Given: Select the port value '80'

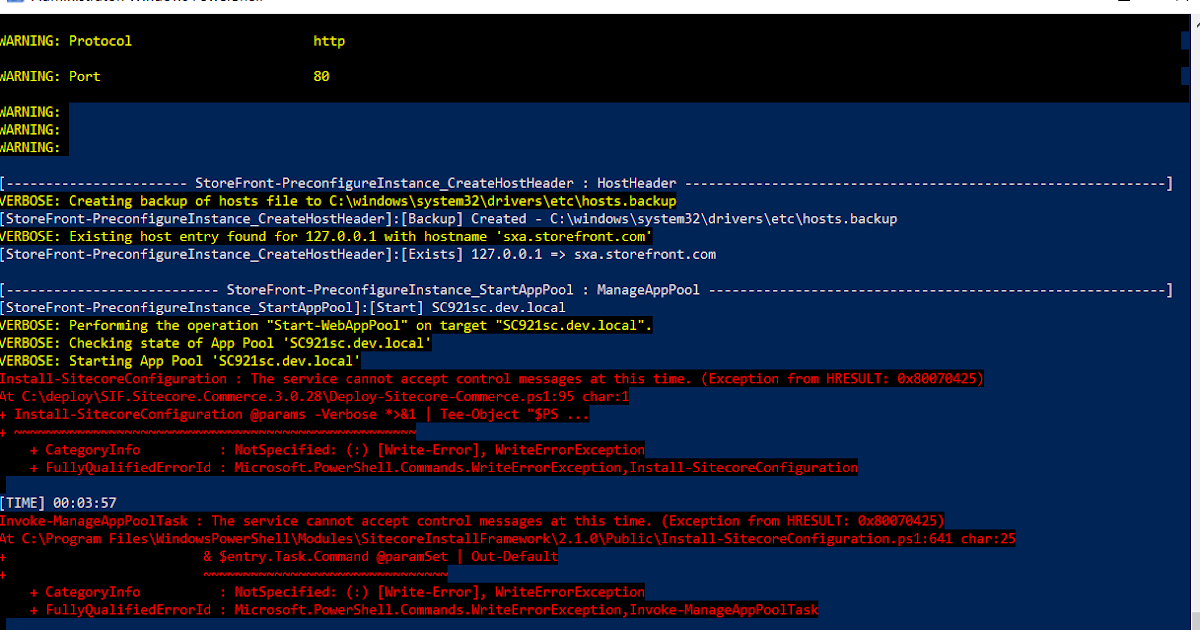Looking at the screenshot, I should 321,76.
